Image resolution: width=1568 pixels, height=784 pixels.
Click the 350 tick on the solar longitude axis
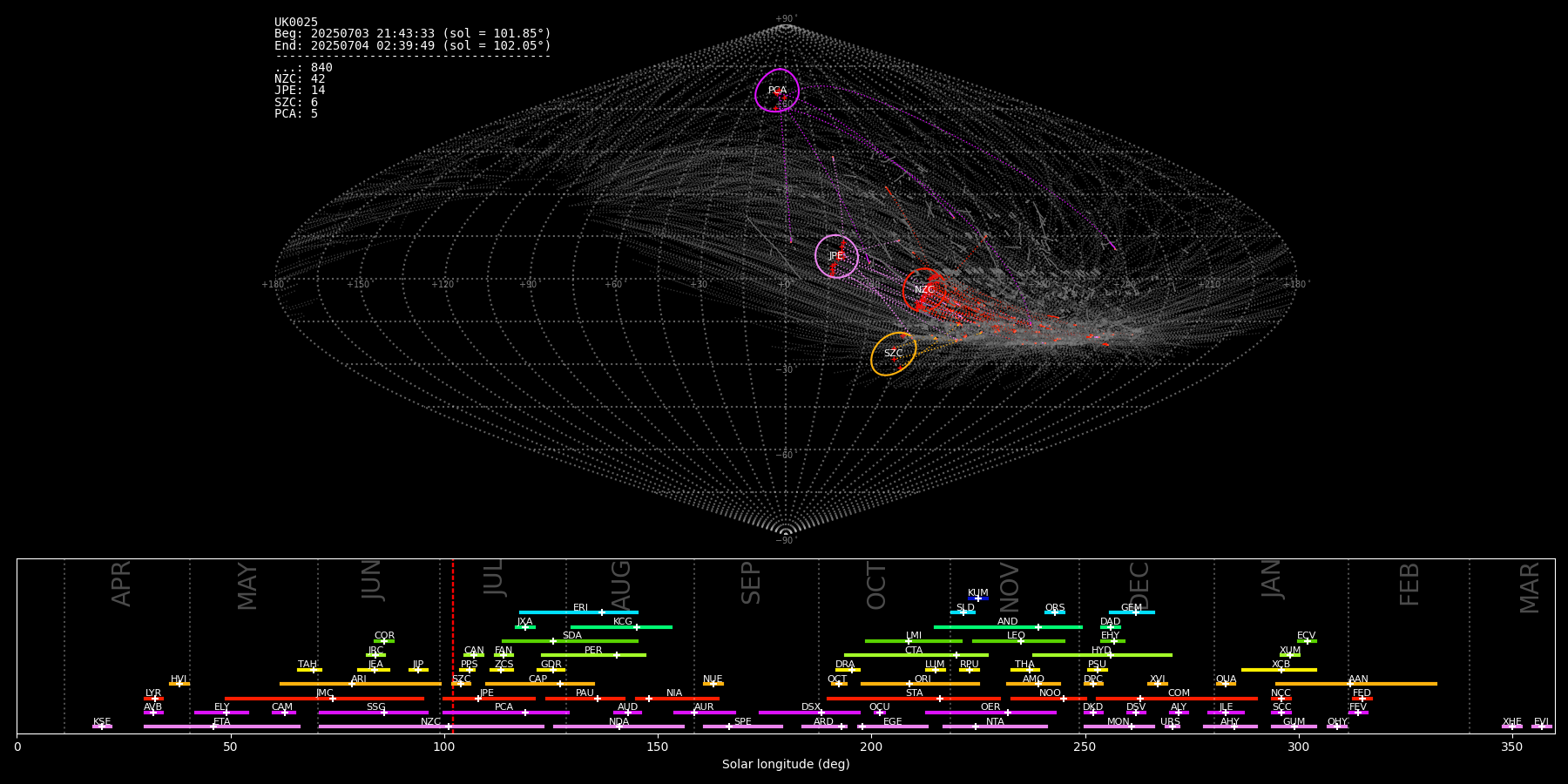pyautogui.click(x=1512, y=747)
